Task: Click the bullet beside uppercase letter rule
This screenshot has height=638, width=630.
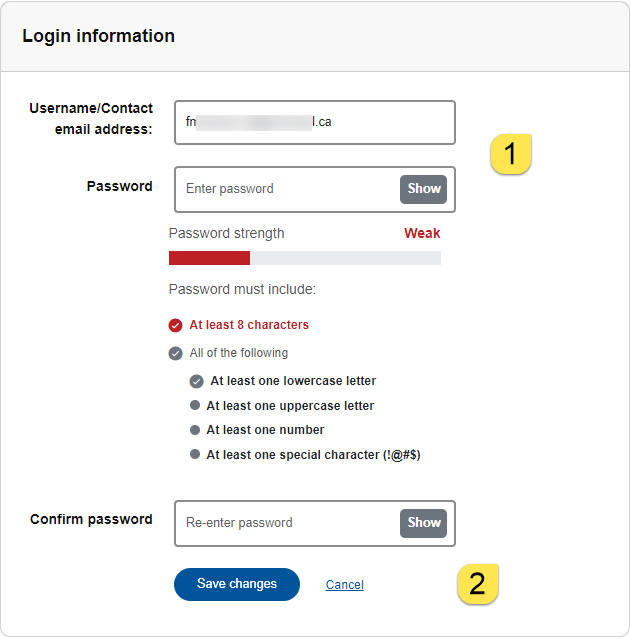Action: pos(196,406)
